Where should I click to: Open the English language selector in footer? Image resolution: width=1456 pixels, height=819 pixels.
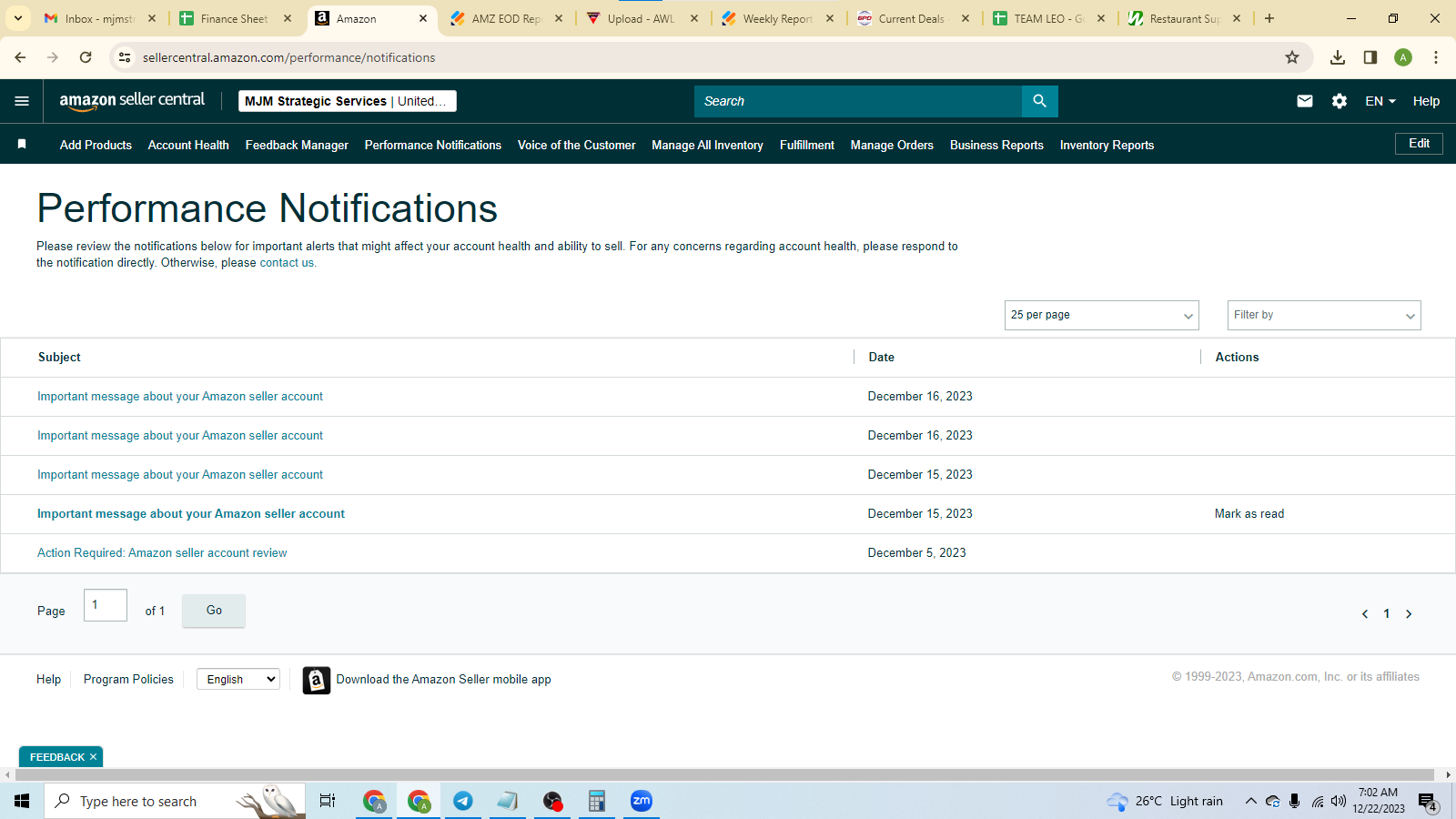238,679
